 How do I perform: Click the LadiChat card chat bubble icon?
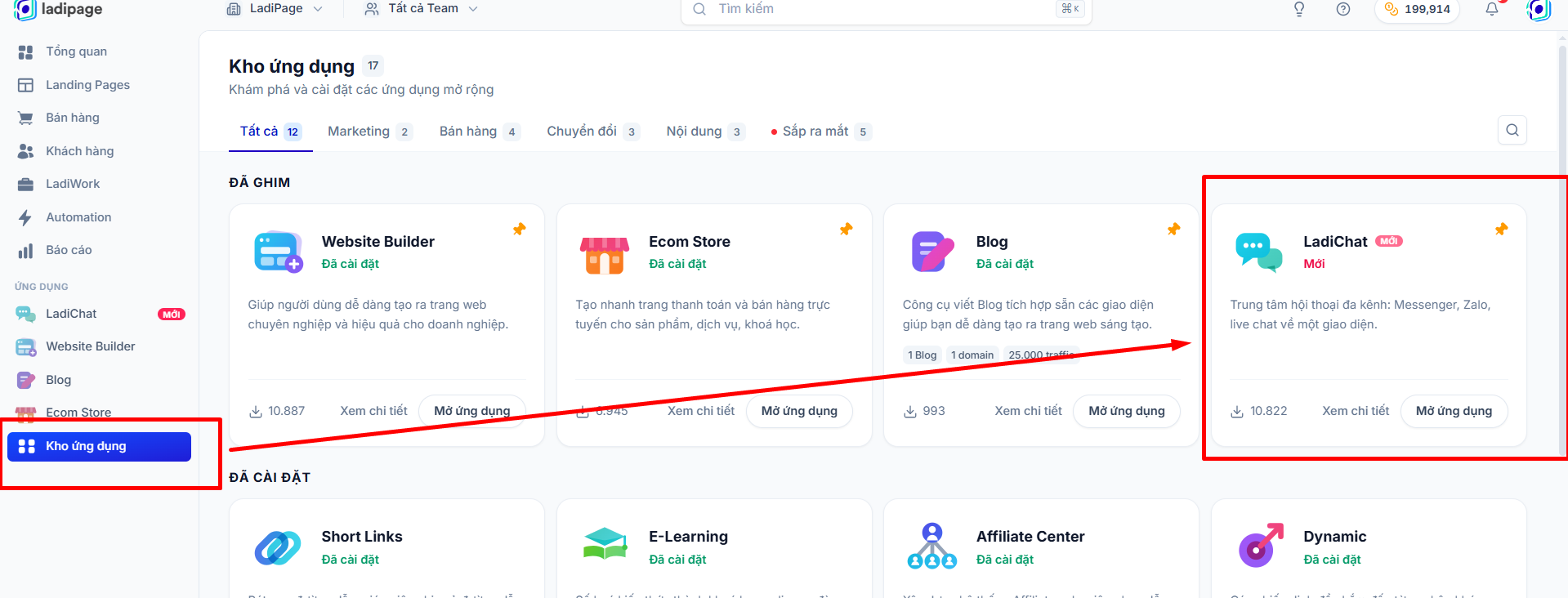coord(1258,252)
